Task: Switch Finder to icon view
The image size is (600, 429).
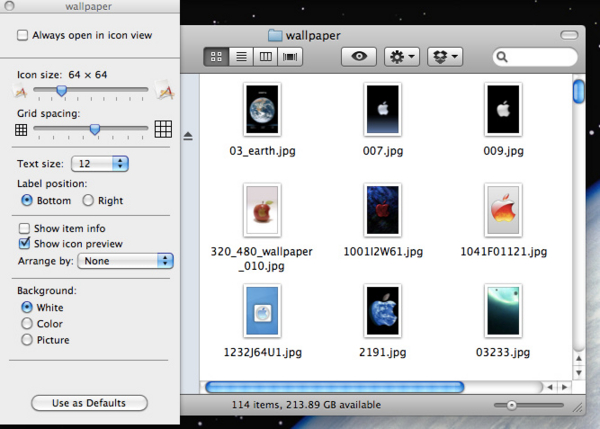Action: [216, 57]
